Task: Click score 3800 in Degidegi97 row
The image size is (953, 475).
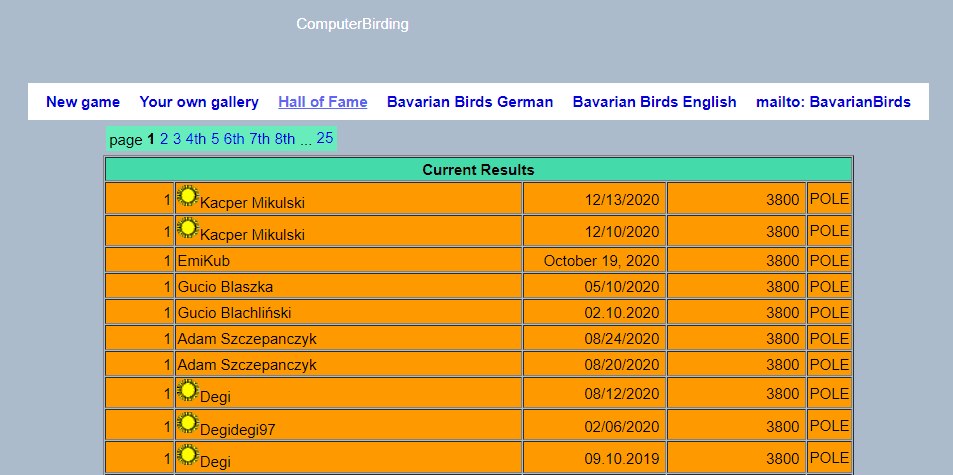Action: point(783,426)
